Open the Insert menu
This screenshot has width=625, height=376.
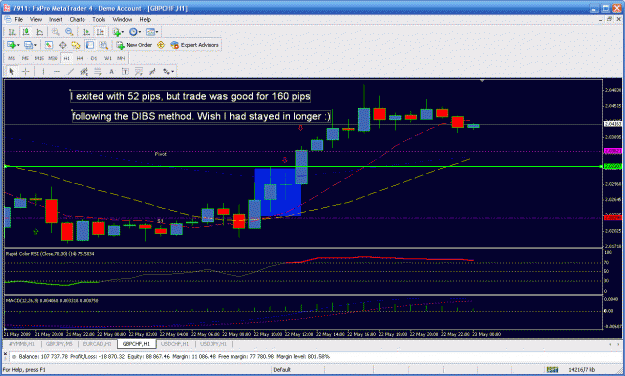click(x=56, y=20)
